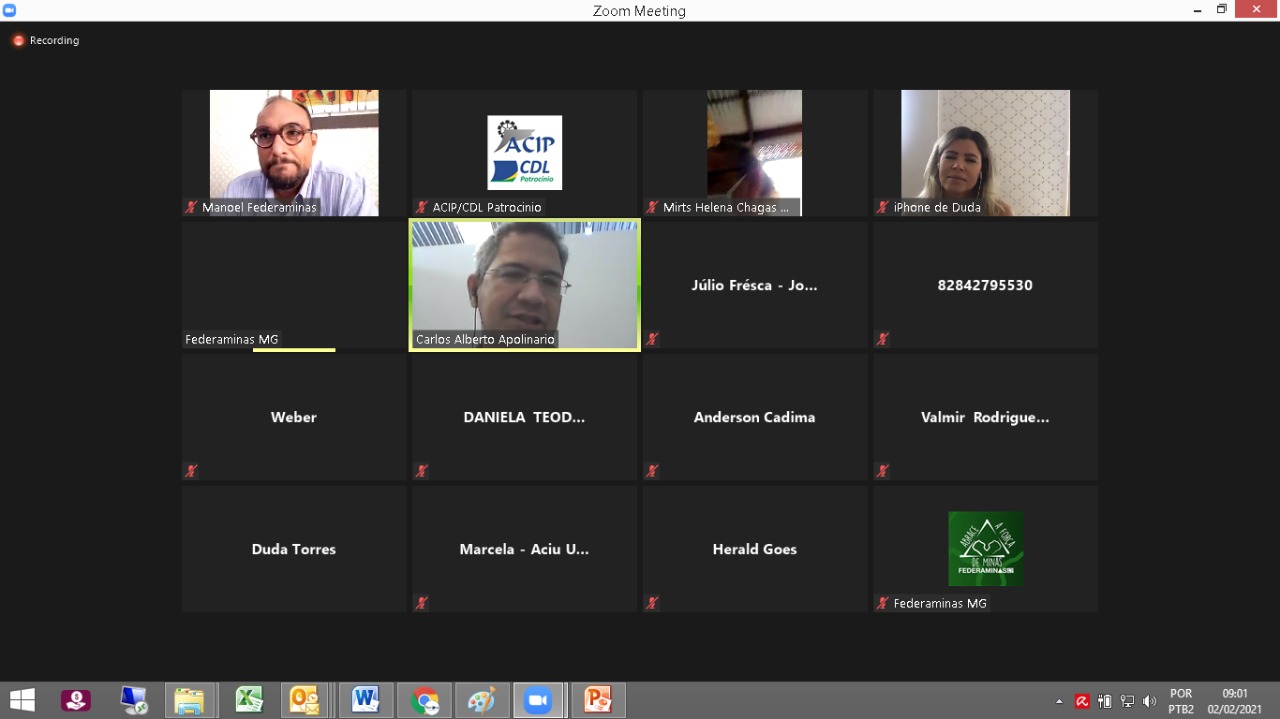Show hidden system tray icons
Image resolution: width=1280 pixels, height=719 pixels.
pos(1059,701)
